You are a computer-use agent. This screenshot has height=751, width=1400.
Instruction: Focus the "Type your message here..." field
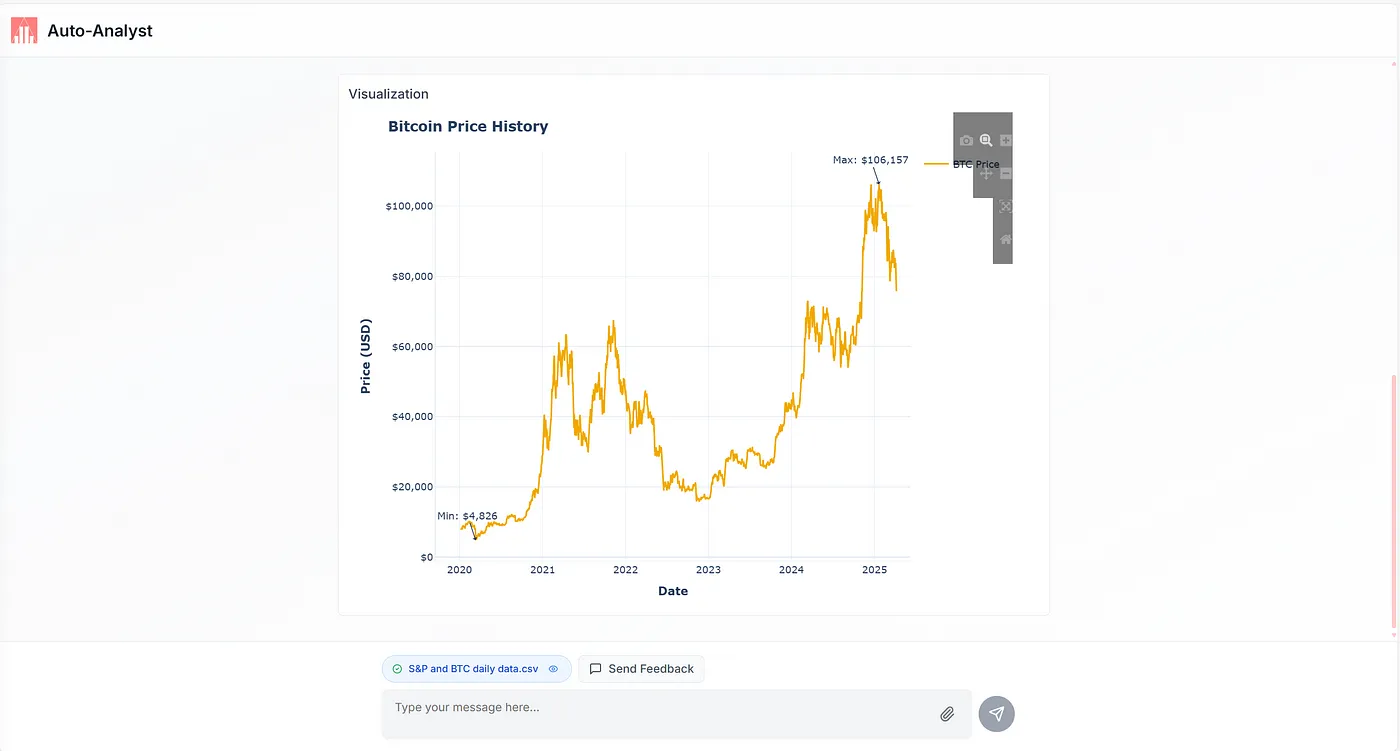click(x=660, y=714)
